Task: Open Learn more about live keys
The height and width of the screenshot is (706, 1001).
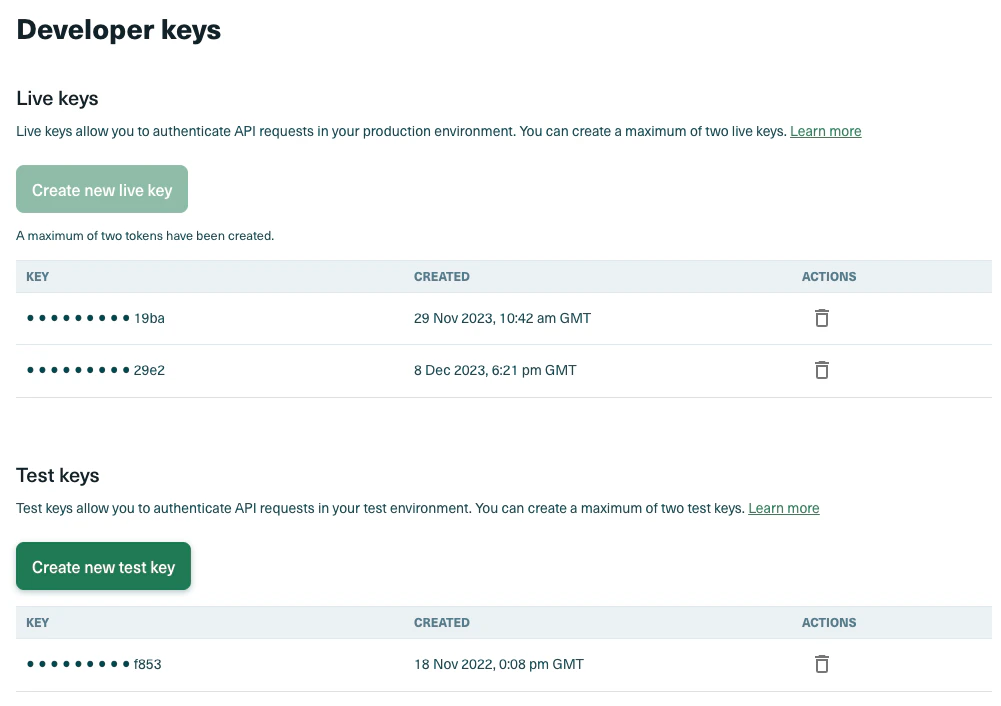Action: coord(825,131)
